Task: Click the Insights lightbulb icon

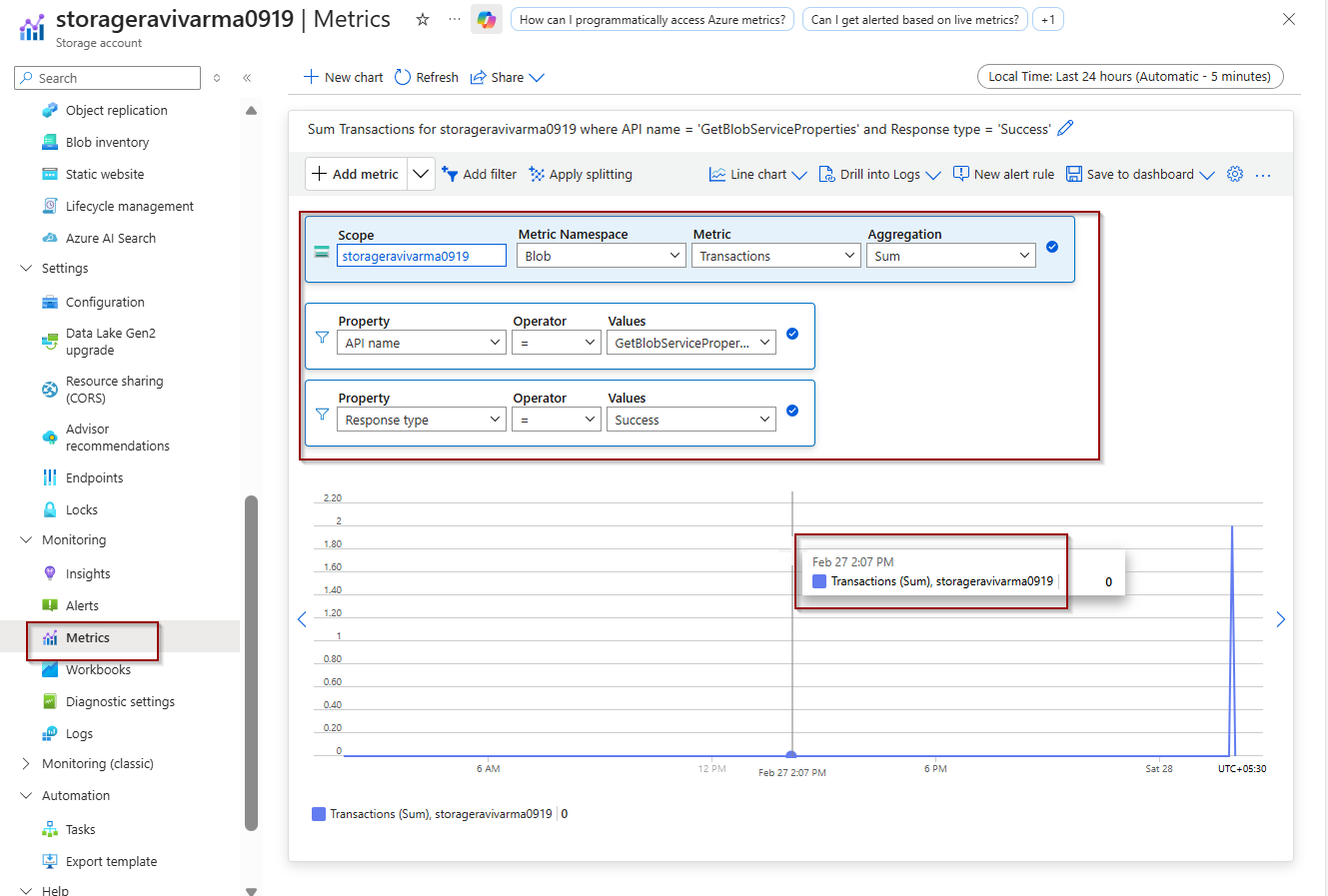Action: point(50,573)
